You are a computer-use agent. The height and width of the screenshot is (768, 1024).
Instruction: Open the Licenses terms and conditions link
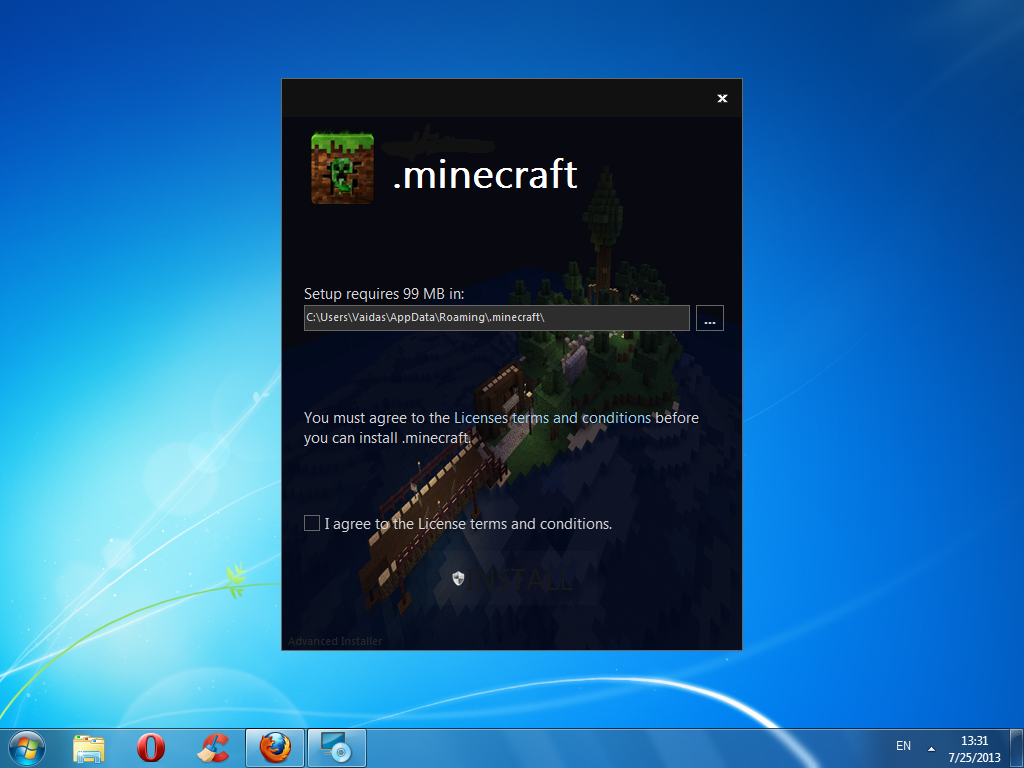tap(552, 418)
